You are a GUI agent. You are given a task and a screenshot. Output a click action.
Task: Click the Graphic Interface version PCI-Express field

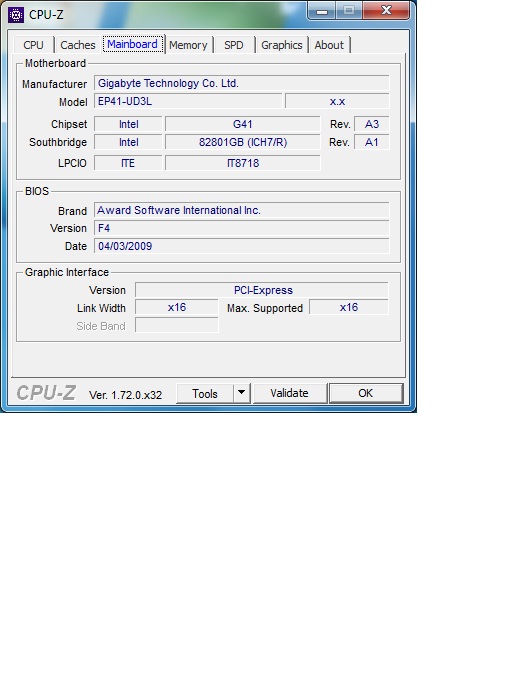coord(262,290)
